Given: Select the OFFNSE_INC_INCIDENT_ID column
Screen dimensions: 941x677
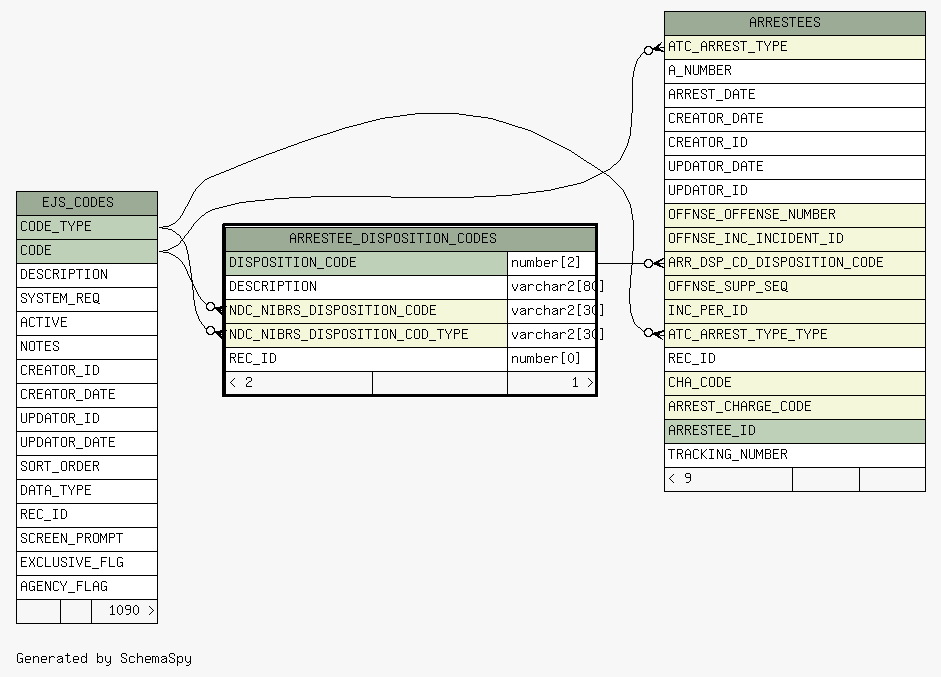Looking at the screenshot, I should pyautogui.click(x=795, y=239).
